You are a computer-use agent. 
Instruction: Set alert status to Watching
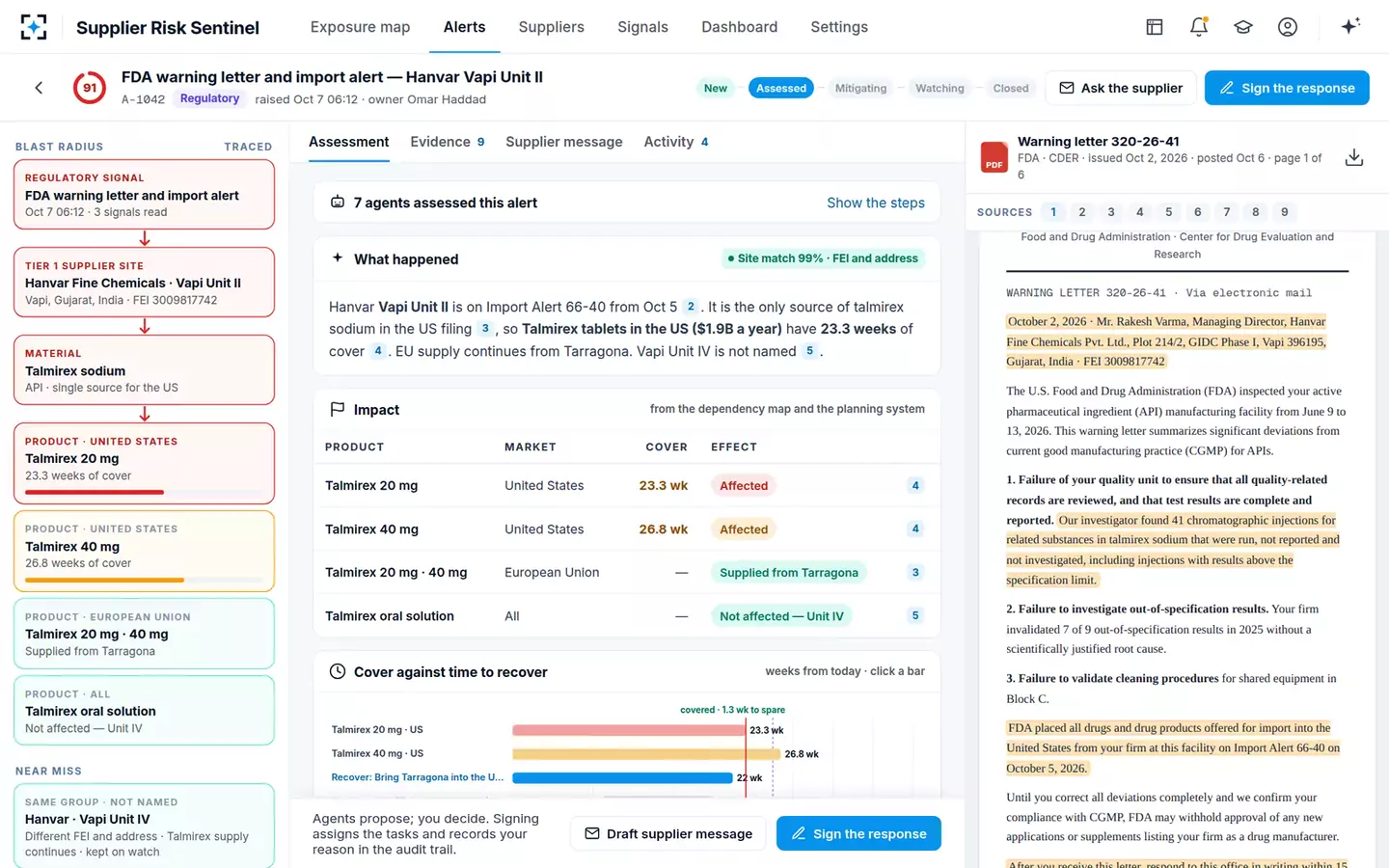[940, 88]
